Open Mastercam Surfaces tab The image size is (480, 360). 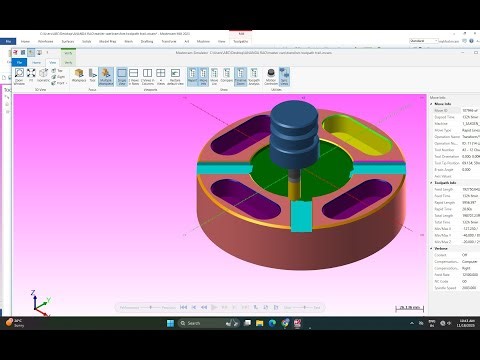coord(68,41)
